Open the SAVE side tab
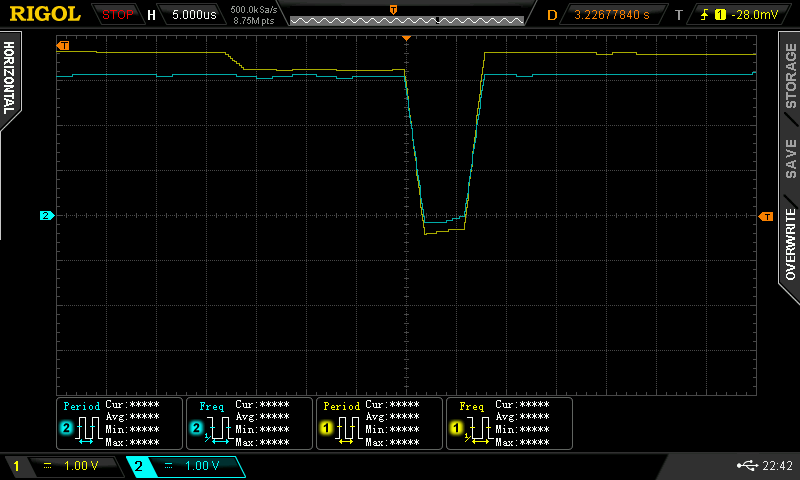This screenshot has width=800, height=480. (790, 159)
